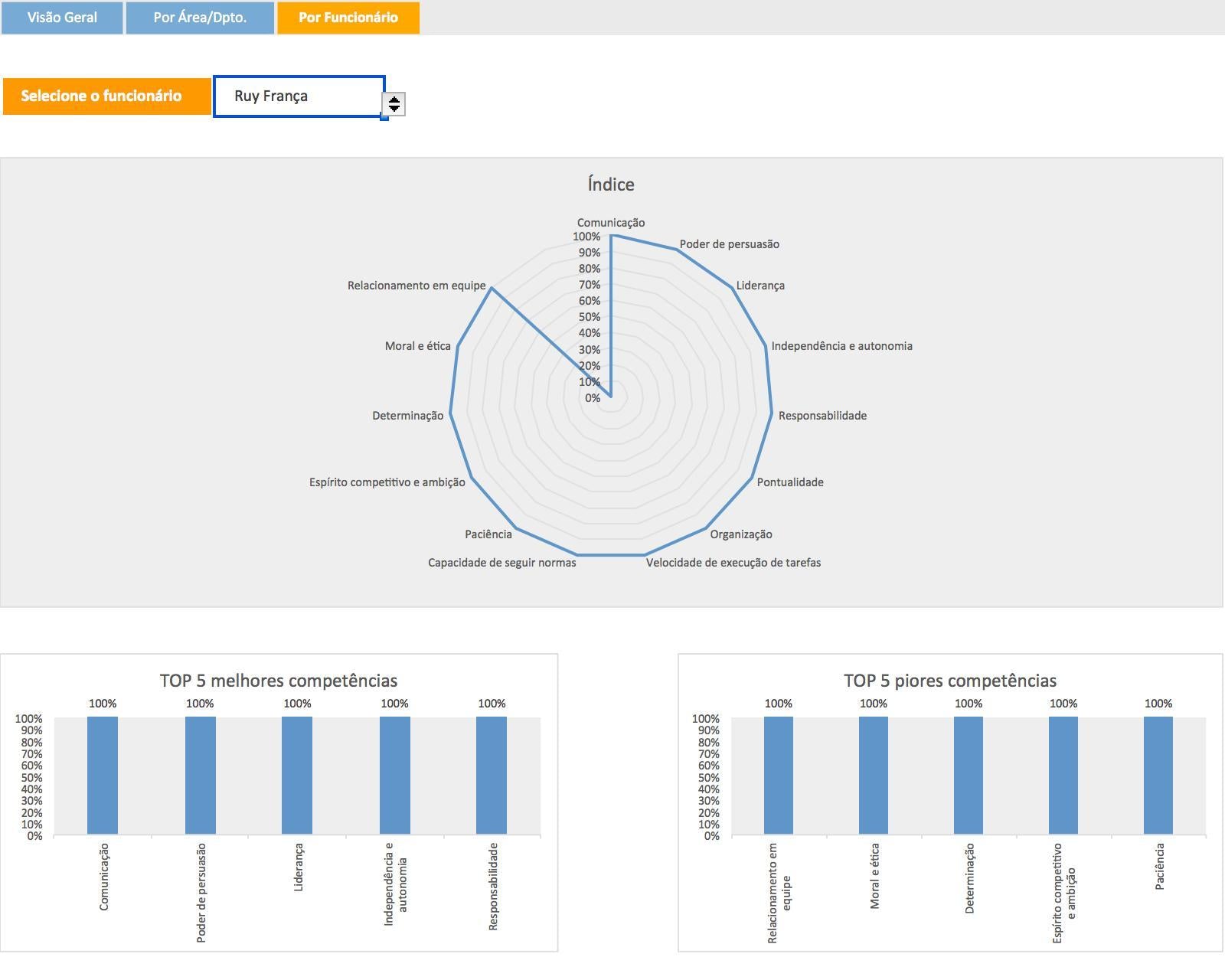Click the Velocidade de execução de tarefas radar label
This screenshot has height=980, width=1225.
(733, 563)
